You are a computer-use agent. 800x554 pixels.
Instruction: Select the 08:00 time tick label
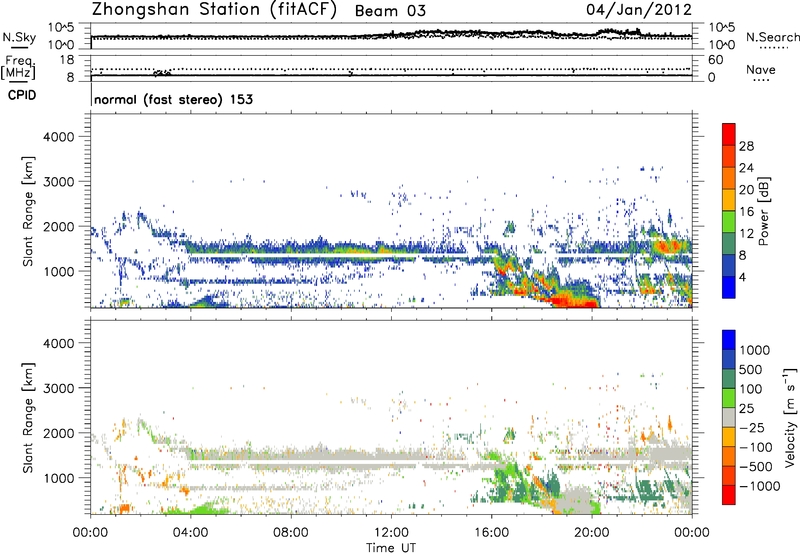tap(291, 533)
